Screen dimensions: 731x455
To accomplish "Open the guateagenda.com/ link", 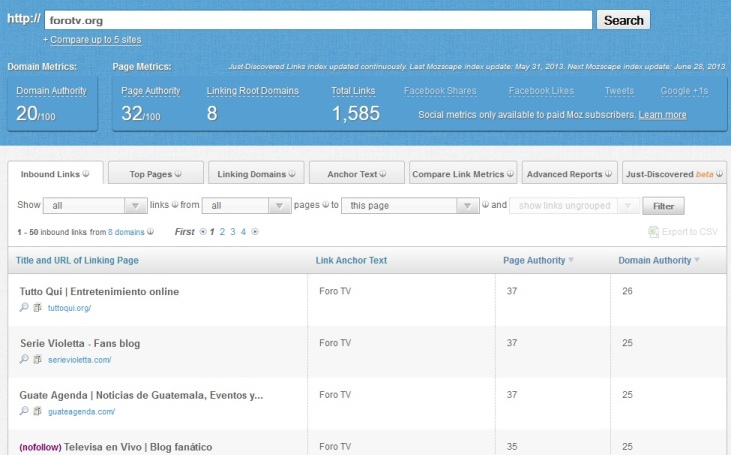I will tap(81, 411).
